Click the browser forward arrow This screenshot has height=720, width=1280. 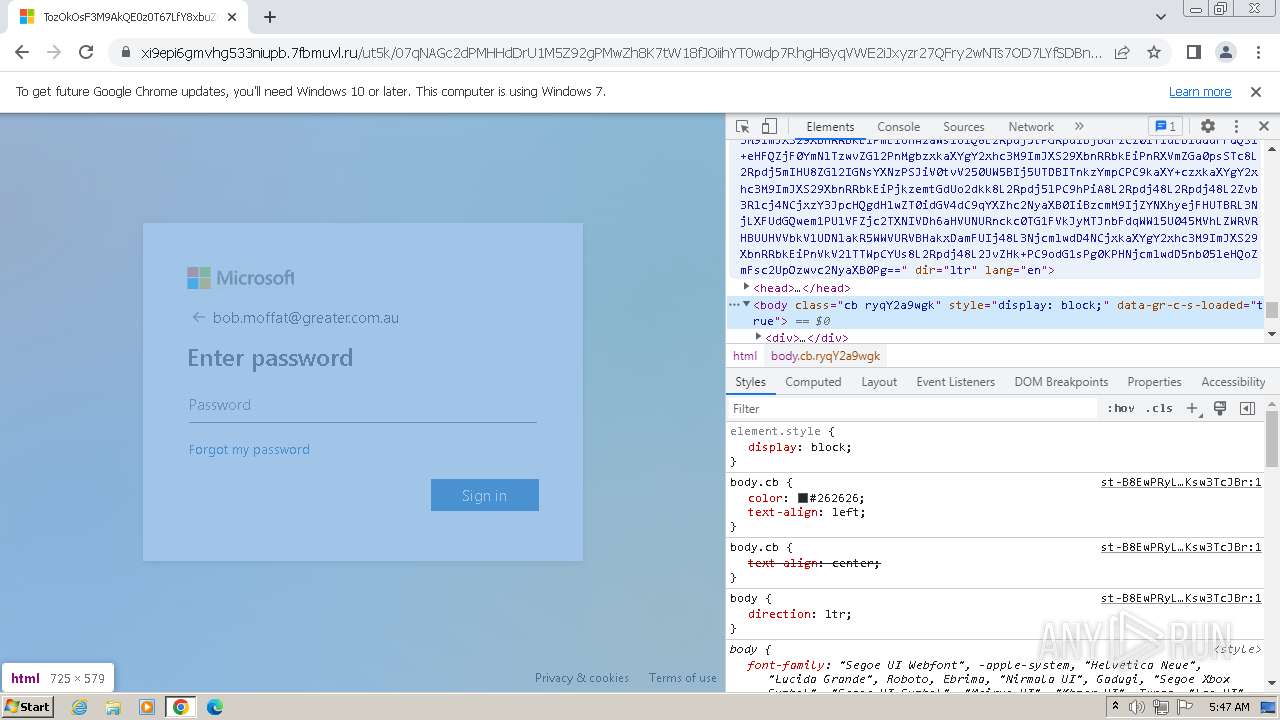54,52
